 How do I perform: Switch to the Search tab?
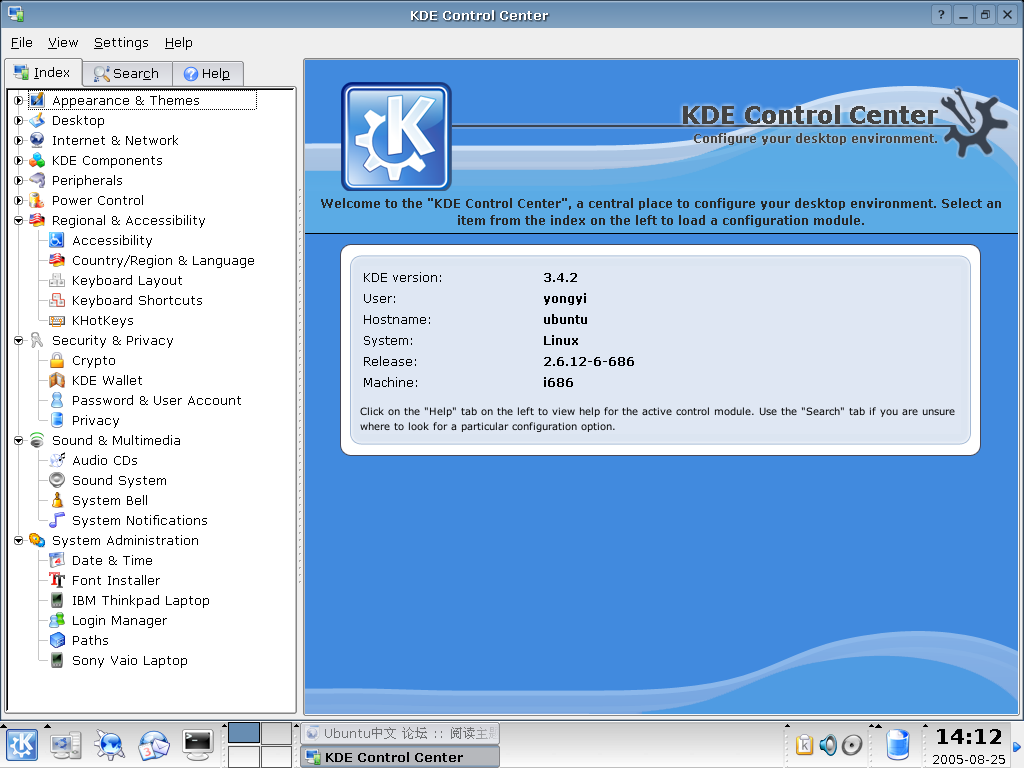point(127,74)
